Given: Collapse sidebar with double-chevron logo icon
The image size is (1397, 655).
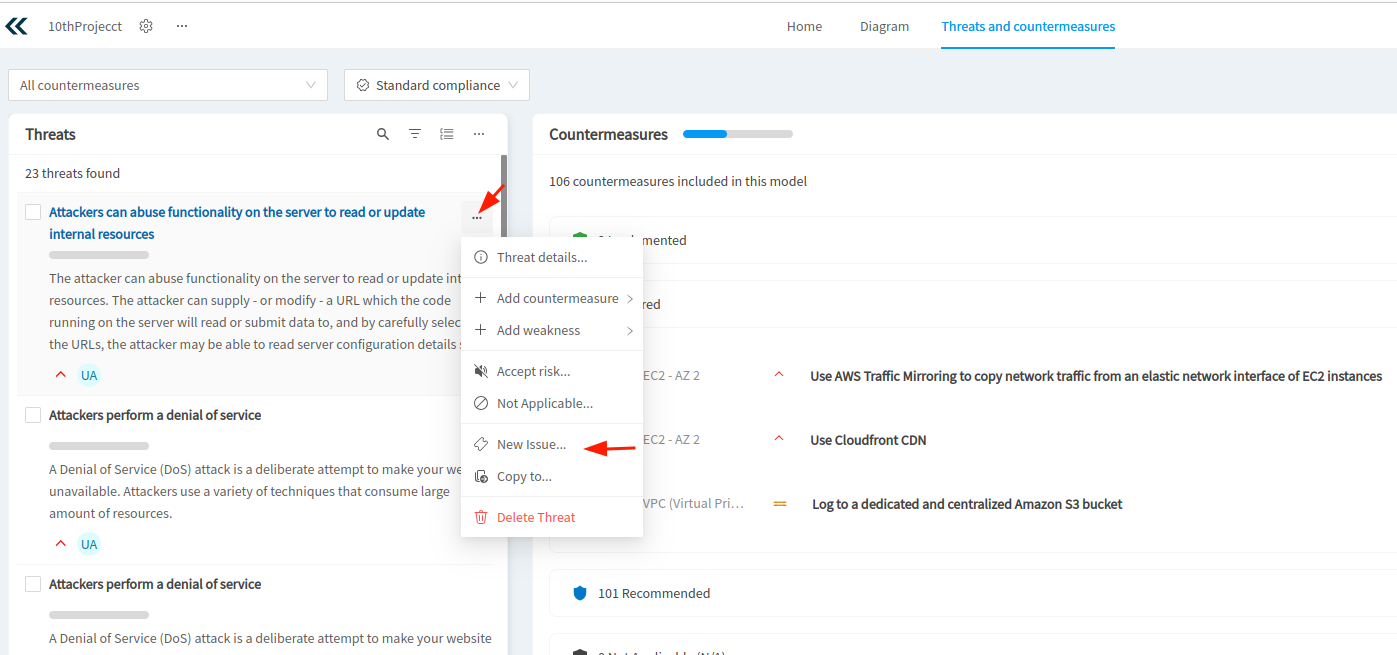Looking at the screenshot, I should click(x=16, y=26).
